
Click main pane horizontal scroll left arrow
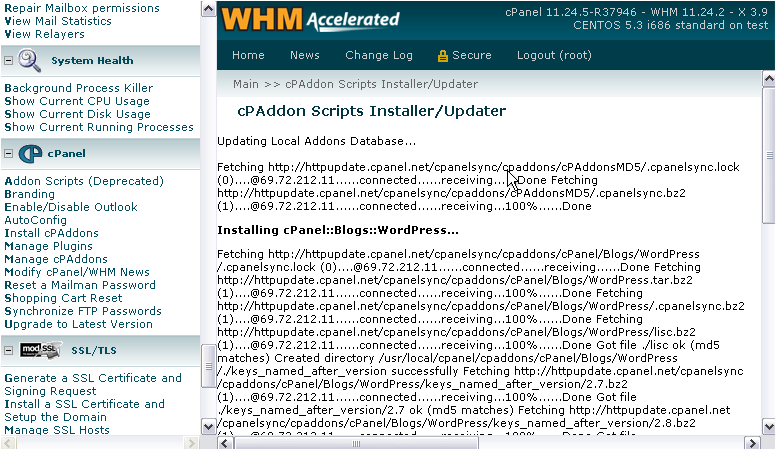pyautogui.click(x=225, y=443)
